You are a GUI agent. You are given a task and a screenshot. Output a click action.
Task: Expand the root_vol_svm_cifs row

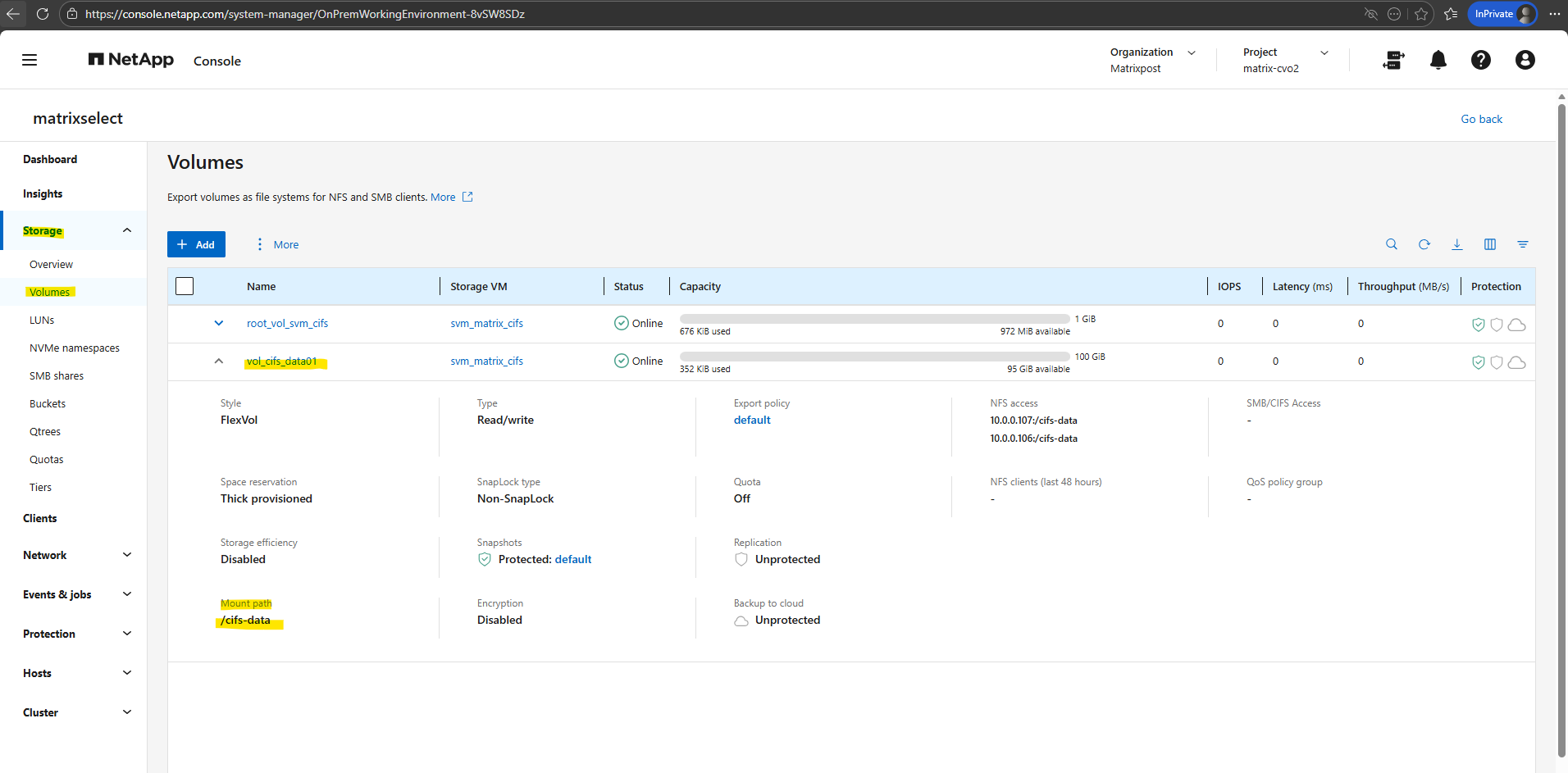tap(219, 323)
